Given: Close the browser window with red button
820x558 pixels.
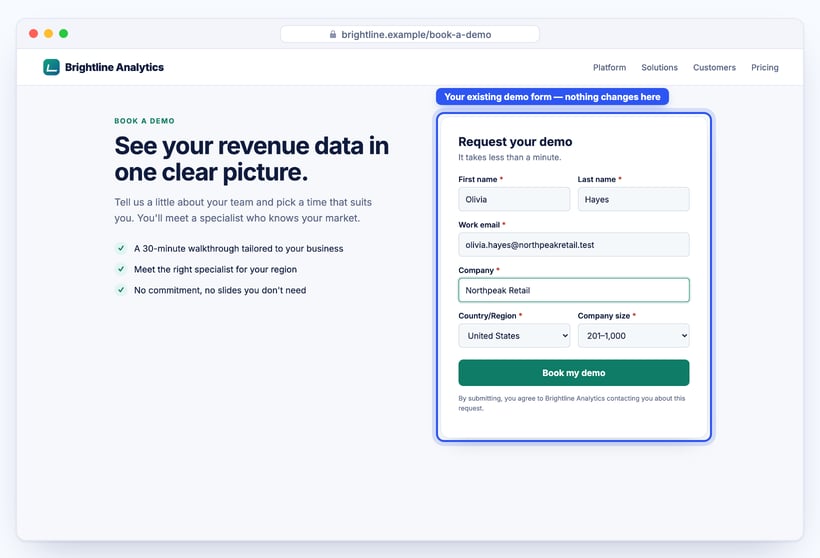Looking at the screenshot, I should point(33,33).
